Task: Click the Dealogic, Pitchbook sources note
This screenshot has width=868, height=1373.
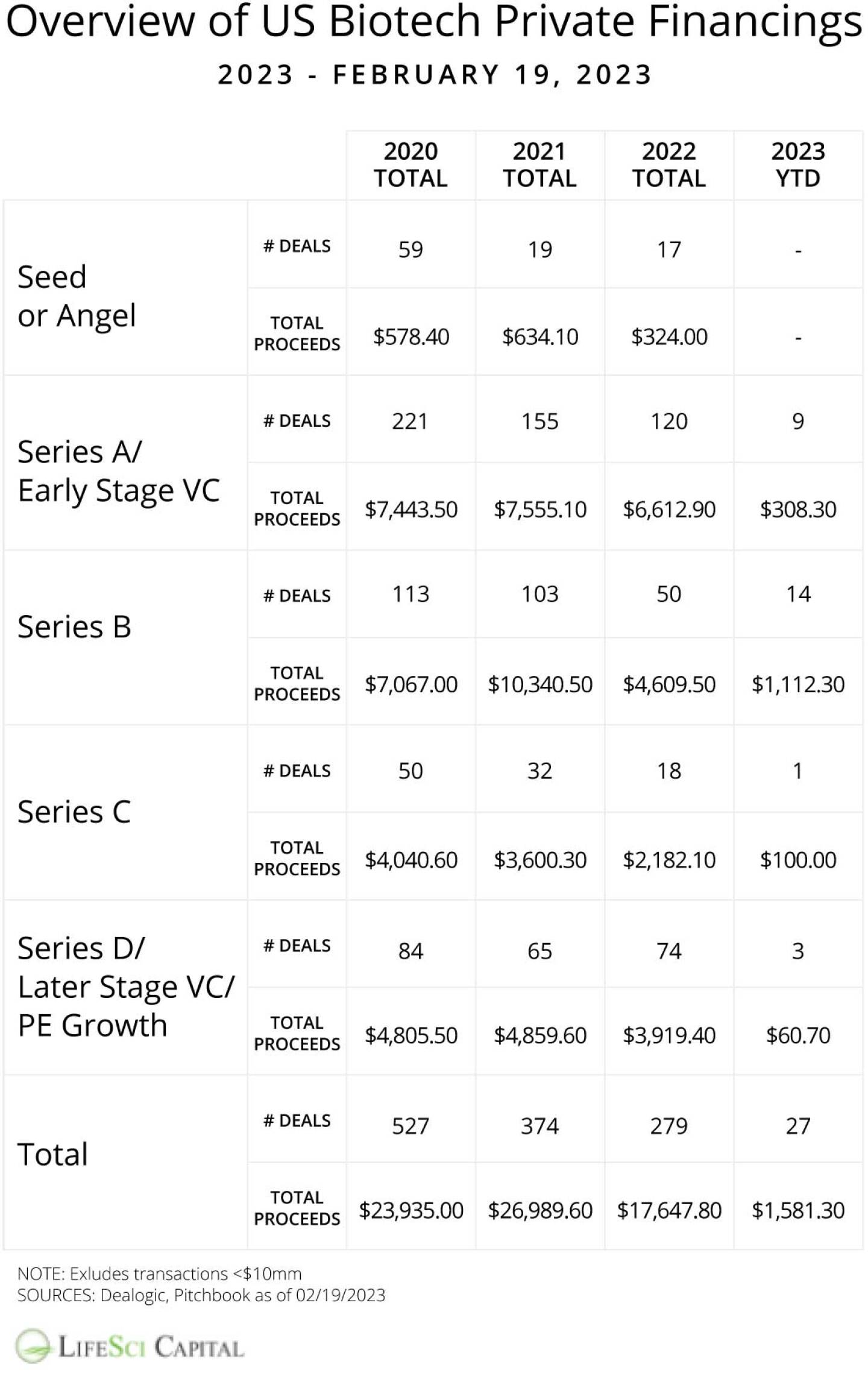Action: point(201,1295)
